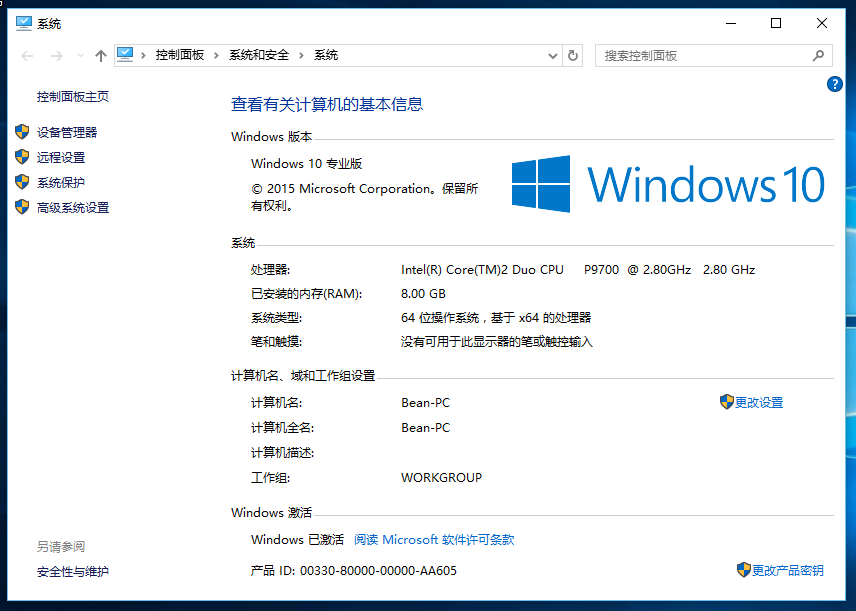The height and width of the screenshot is (611, 856).
Task: Click shield icon beside 更改产品密钥
Action: pos(744,570)
